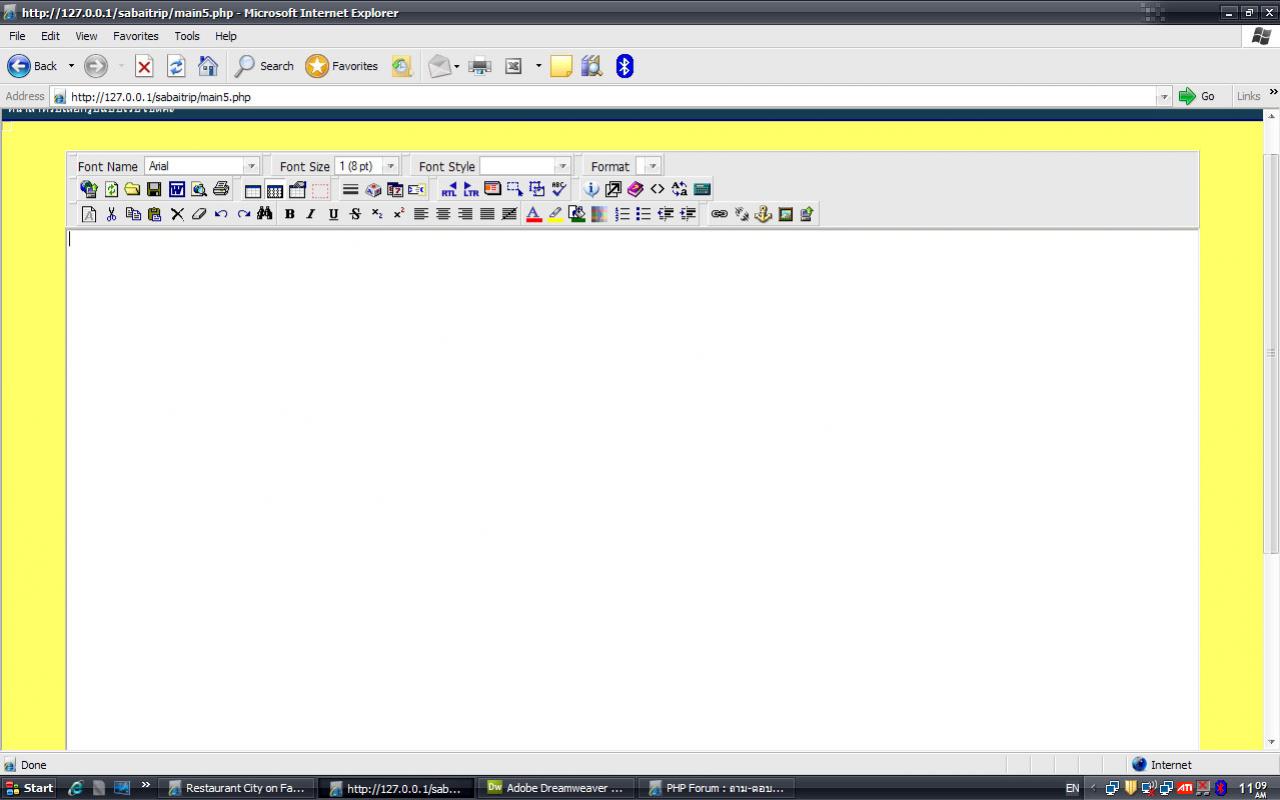Click the Underline icon

pyautogui.click(x=333, y=213)
